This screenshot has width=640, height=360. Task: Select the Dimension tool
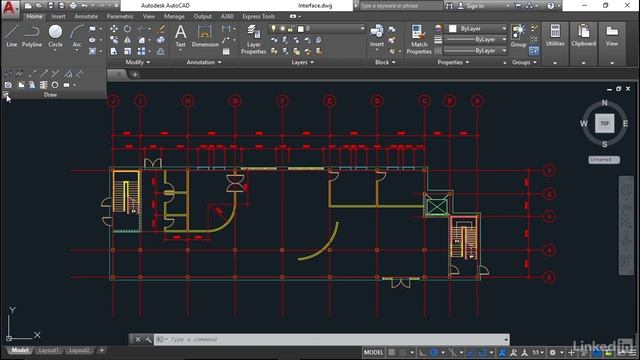tap(205, 36)
